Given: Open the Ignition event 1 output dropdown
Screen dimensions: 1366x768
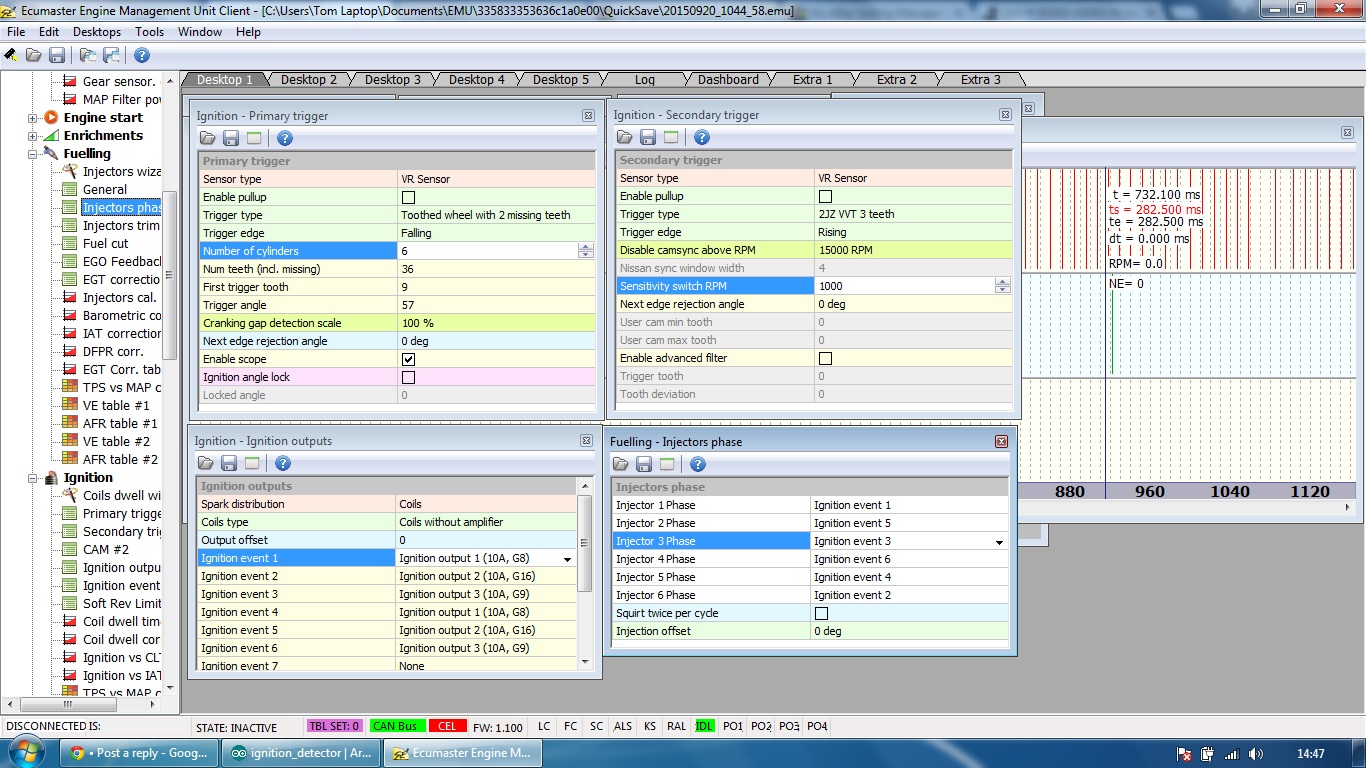Looking at the screenshot, I should pos(568,559).
